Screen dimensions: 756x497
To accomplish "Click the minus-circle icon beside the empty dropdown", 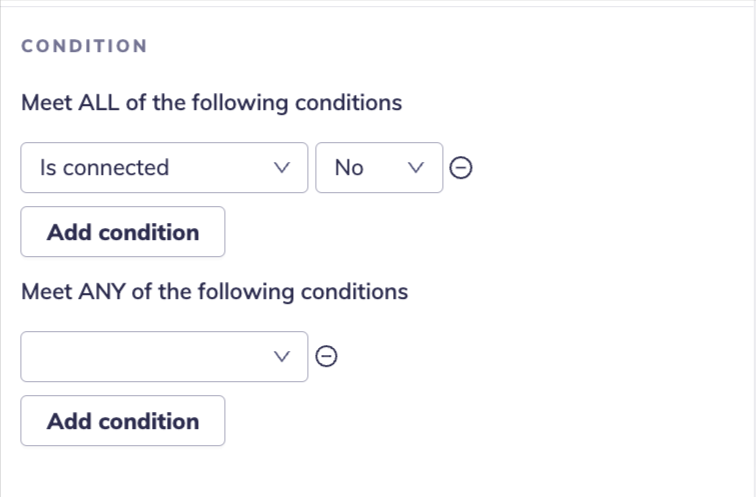I will click(326, 356).
